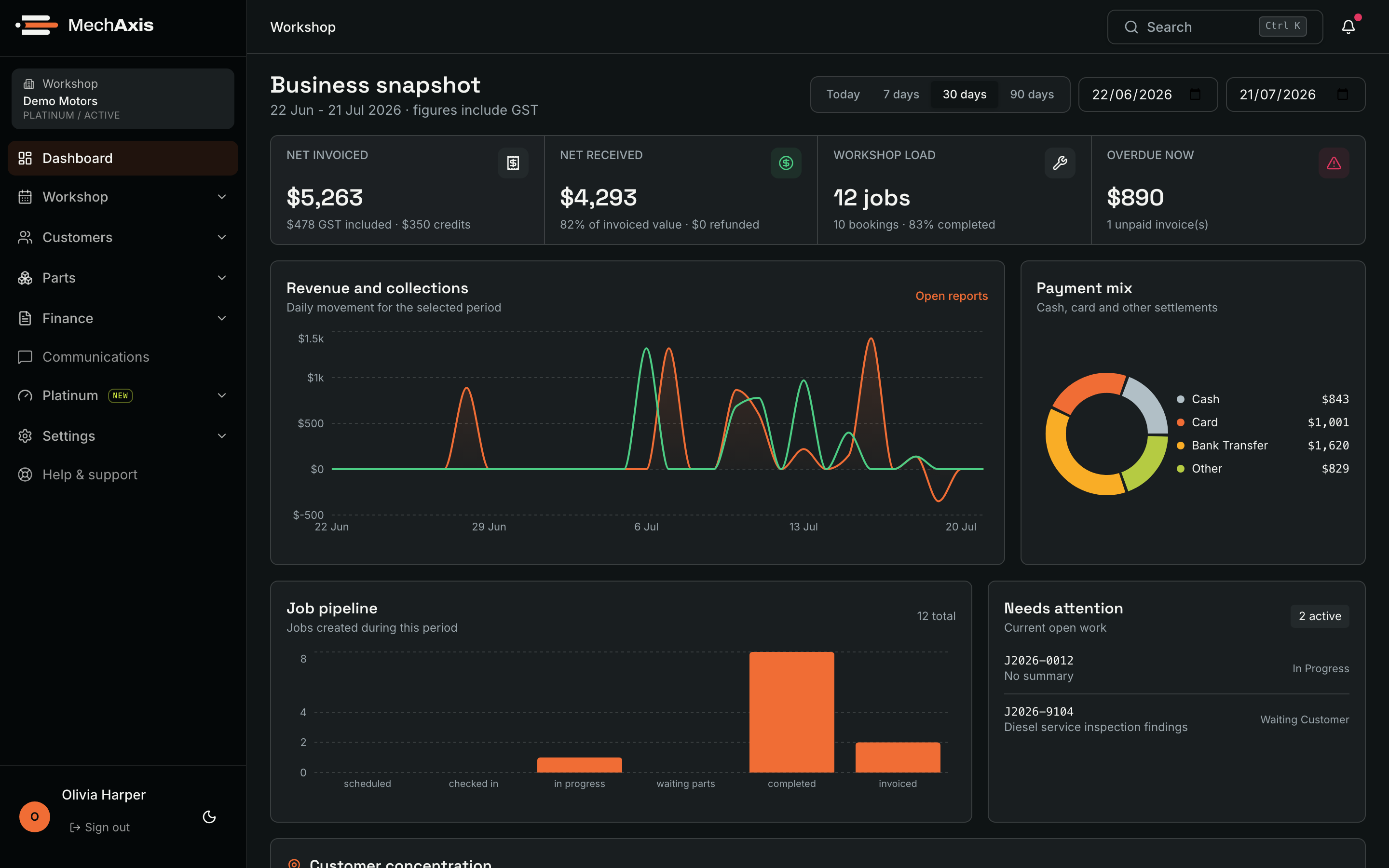Click the Help & support lifebuoy icon
Viewport: 1389px width, 868px height.
(25, 475)
